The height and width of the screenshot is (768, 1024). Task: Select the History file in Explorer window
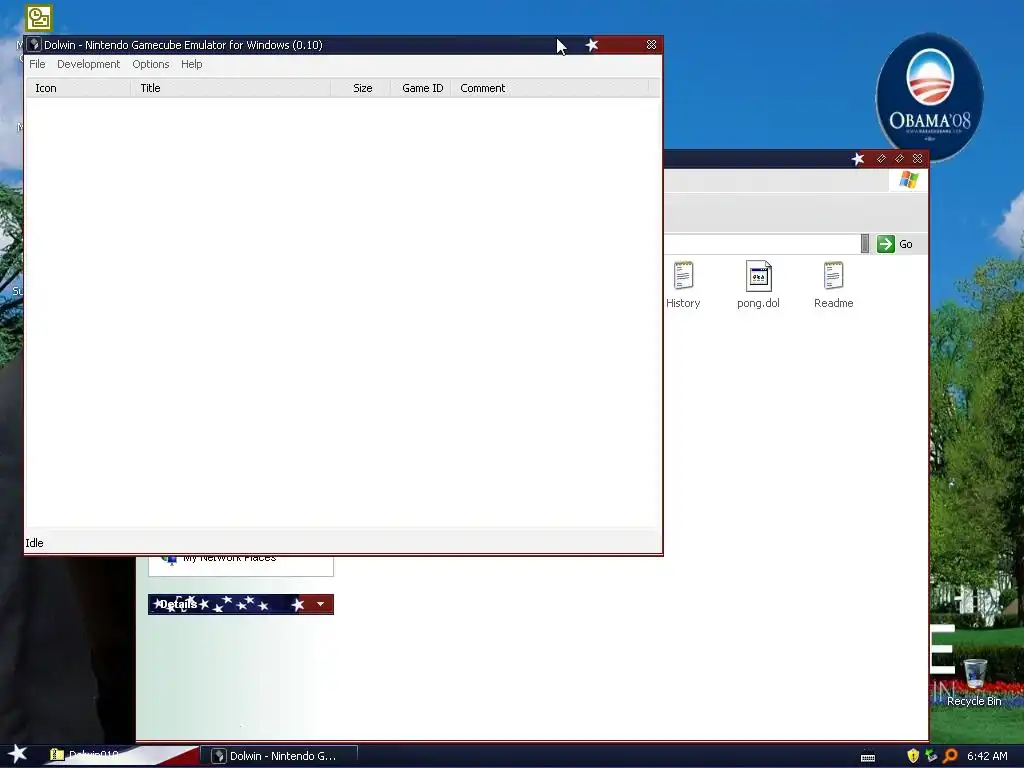coord(683,285)
